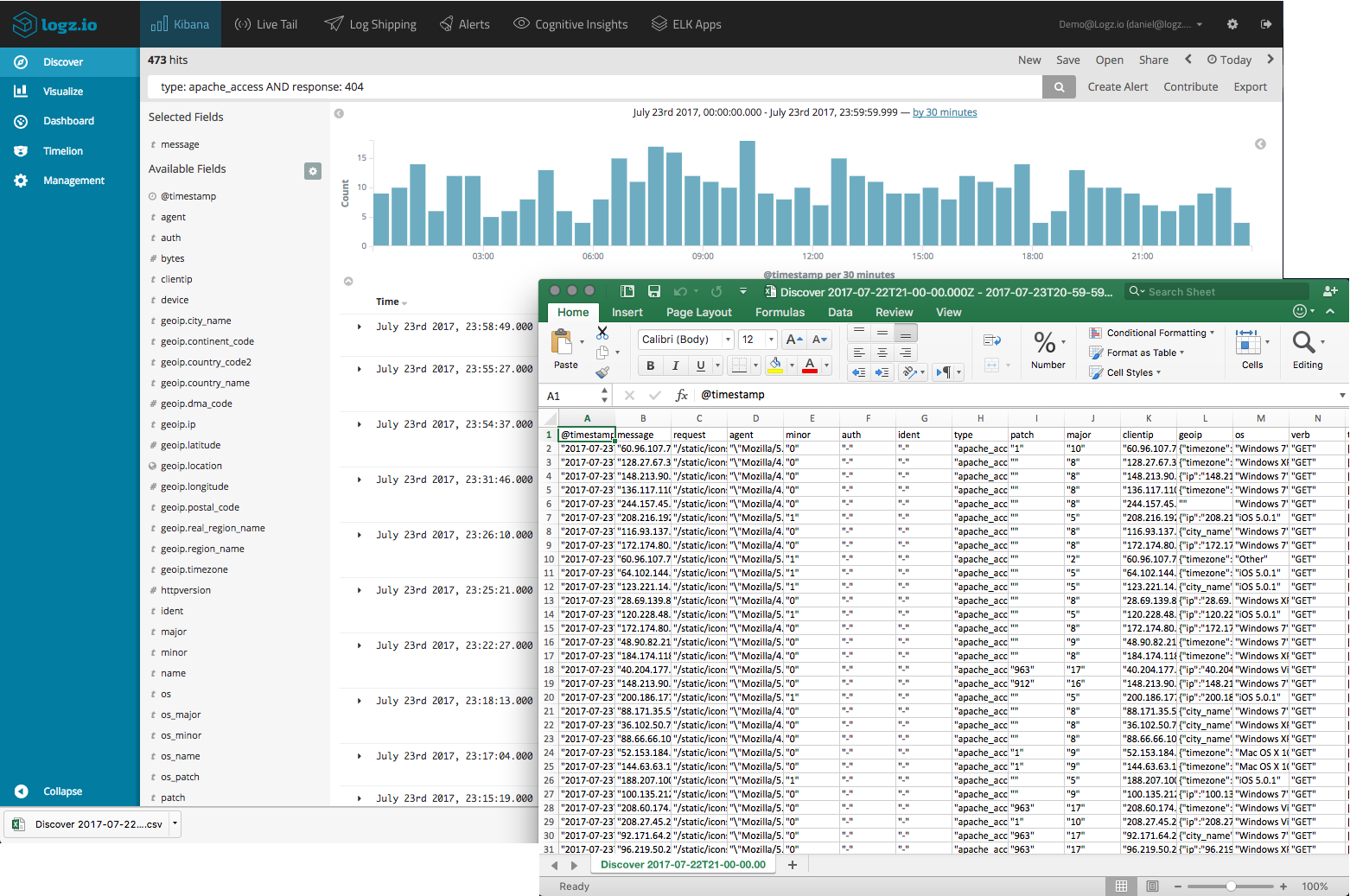Click the Cut scissors icon
The image size is (1350, 896).
click(602, 333)
